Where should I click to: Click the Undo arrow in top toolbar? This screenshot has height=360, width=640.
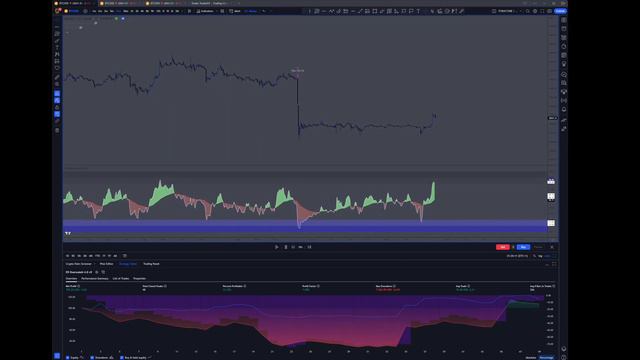264,11
